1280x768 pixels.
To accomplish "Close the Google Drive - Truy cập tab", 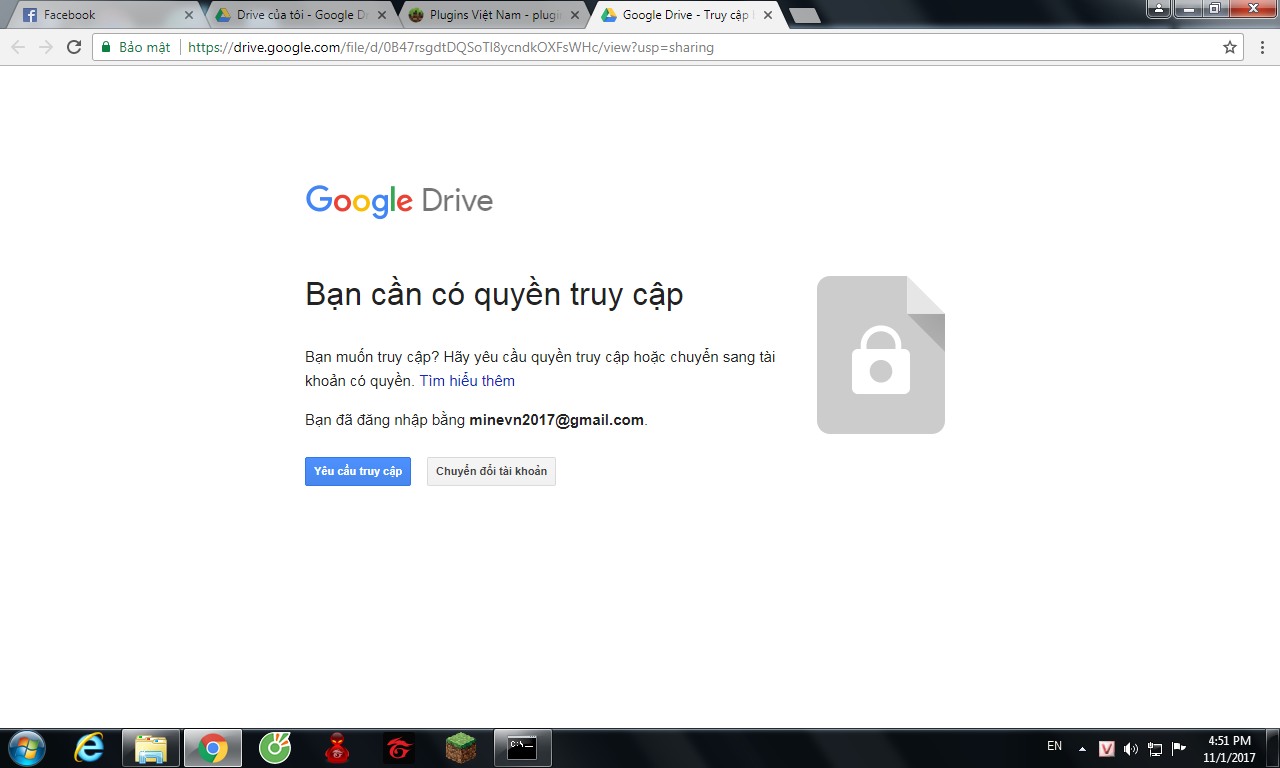I will click(768, 15).
